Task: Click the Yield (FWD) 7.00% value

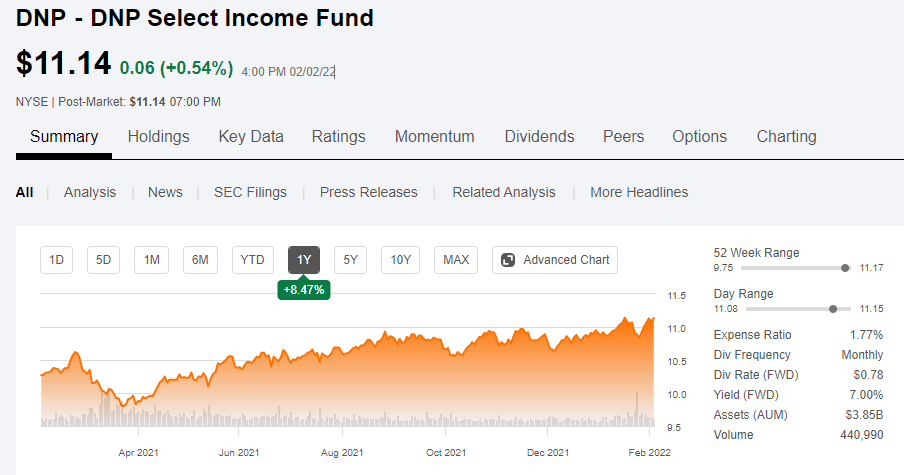Action: 866,395
